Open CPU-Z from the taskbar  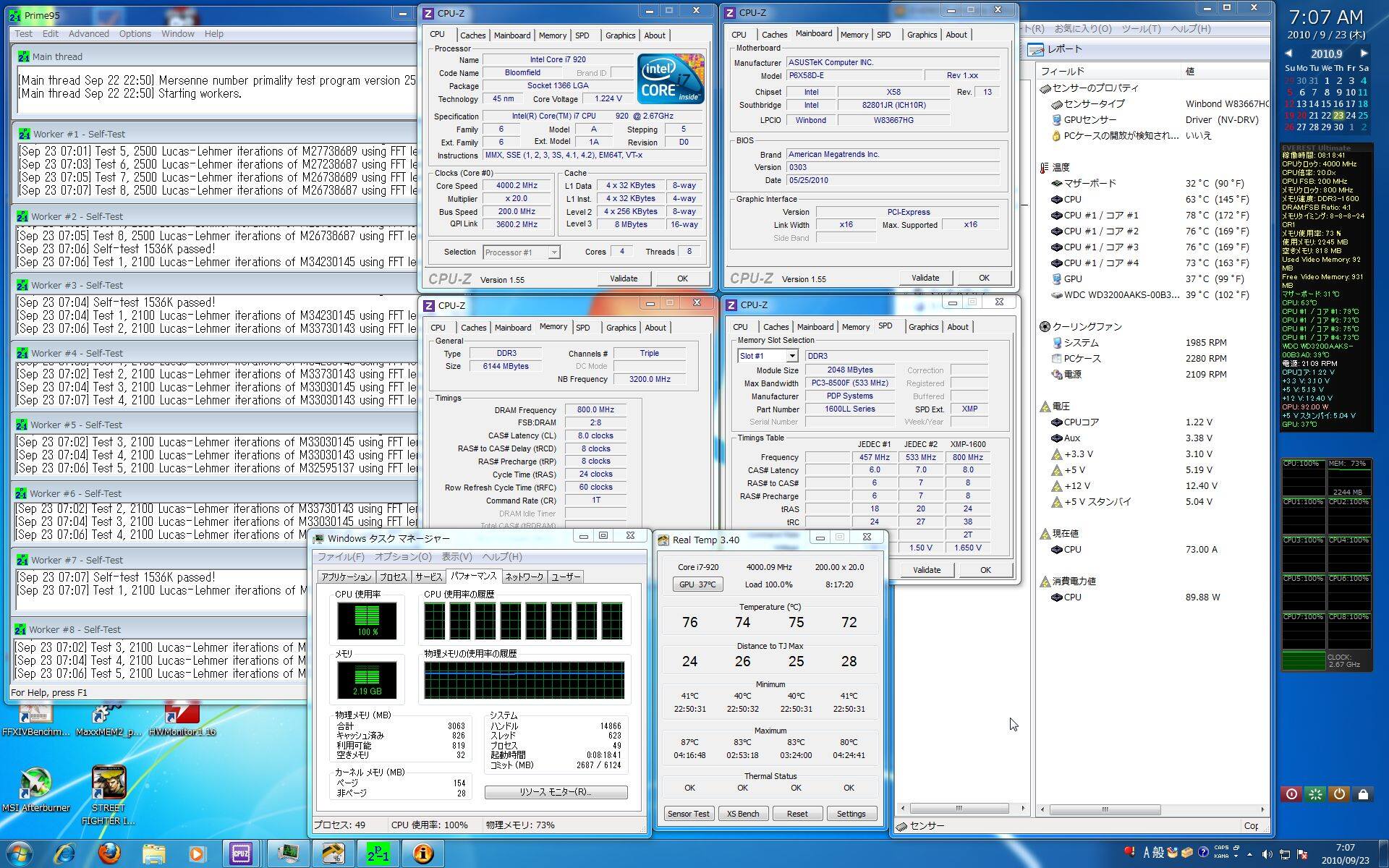(x=241, y=854)
